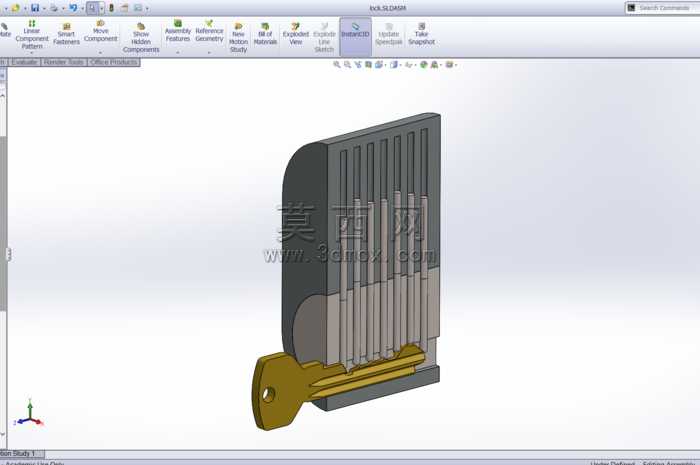Screen dimensions: 700x465
Task: Click the left panel scroll down arrow
Action: point(3,434)
